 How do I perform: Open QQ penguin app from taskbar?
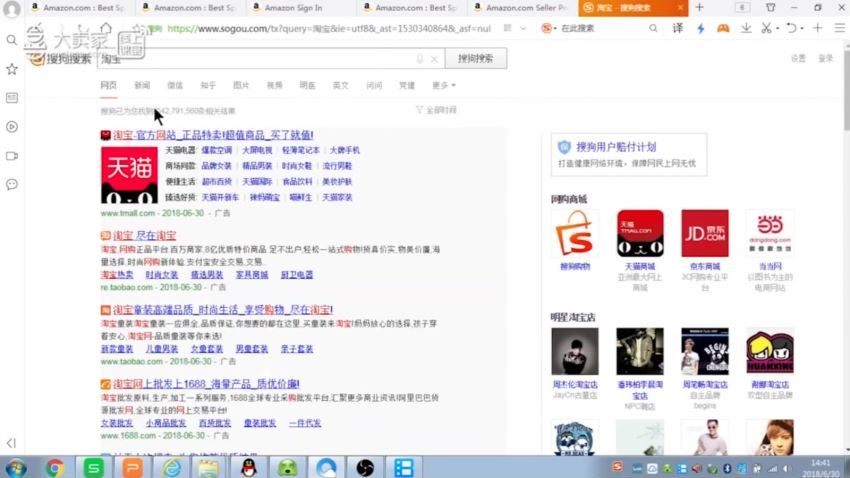point(249,467)
